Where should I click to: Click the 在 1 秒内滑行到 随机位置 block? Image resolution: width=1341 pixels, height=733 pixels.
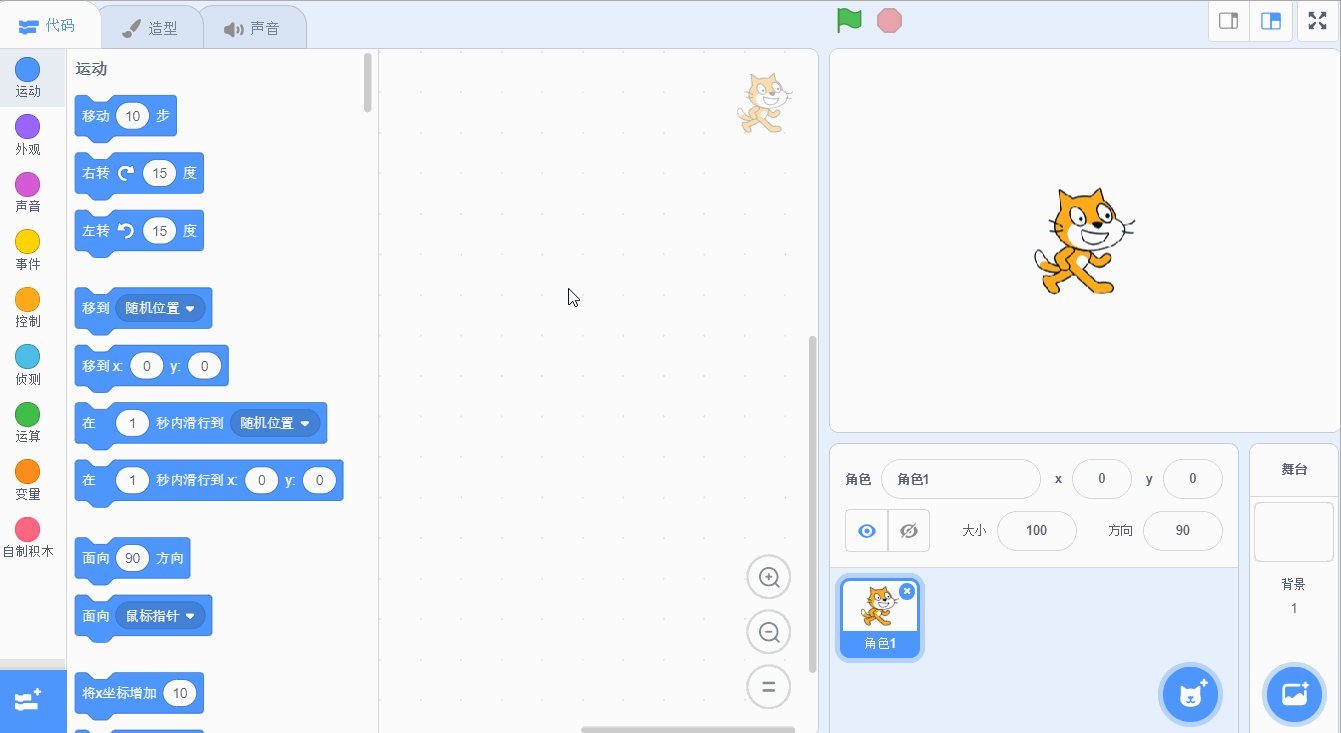point(201,423)
